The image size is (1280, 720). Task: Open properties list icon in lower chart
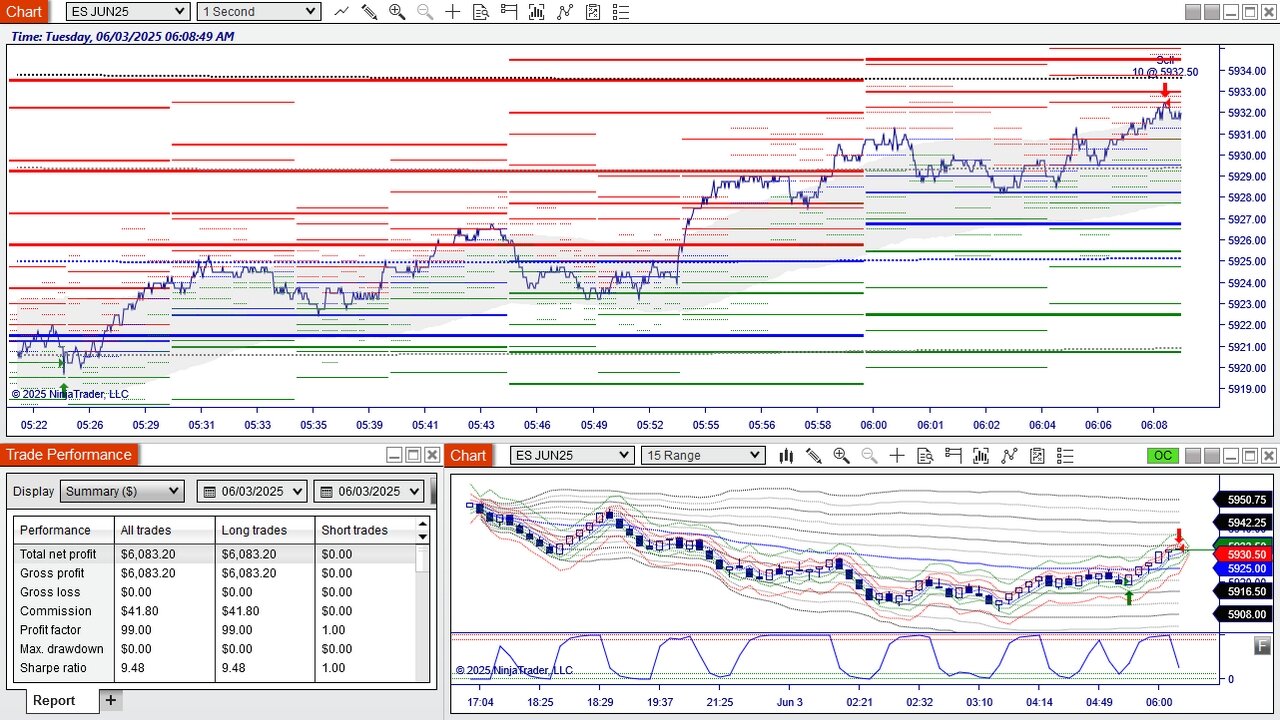(x=1065, y=456)
